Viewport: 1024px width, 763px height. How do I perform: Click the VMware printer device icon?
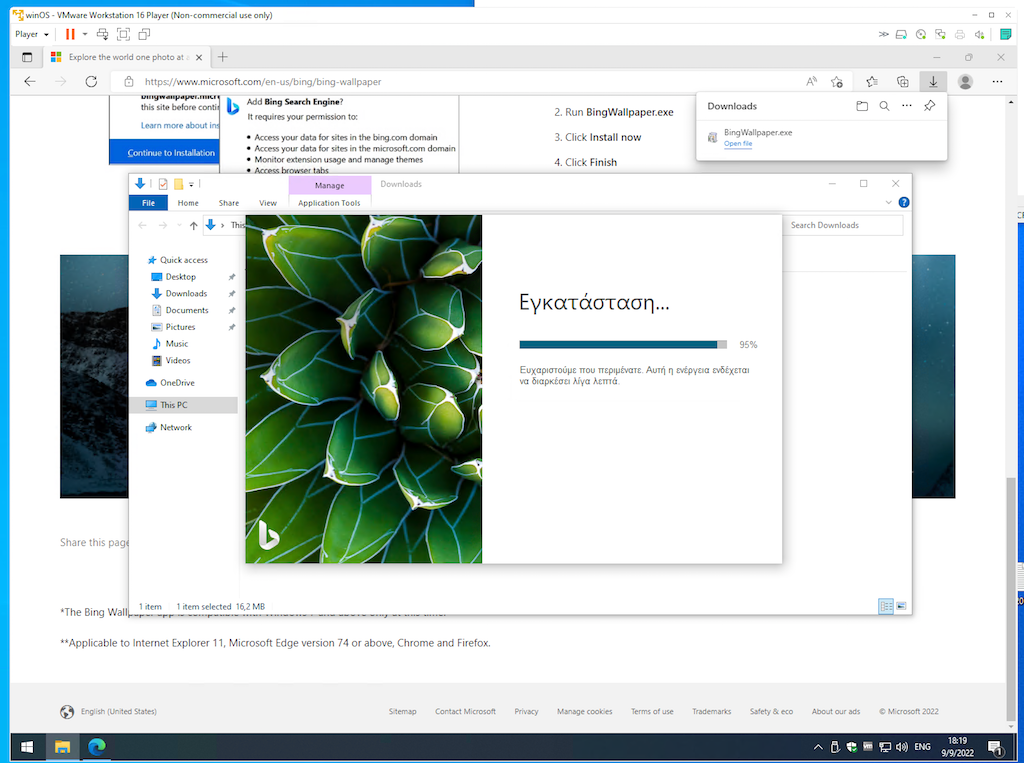[x=960, y=34]
